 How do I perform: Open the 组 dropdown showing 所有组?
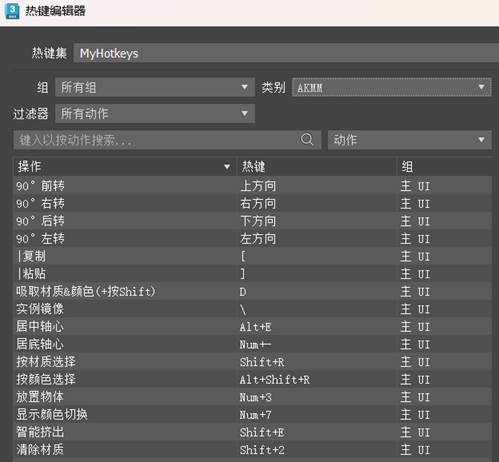click(x=155, y=87)
